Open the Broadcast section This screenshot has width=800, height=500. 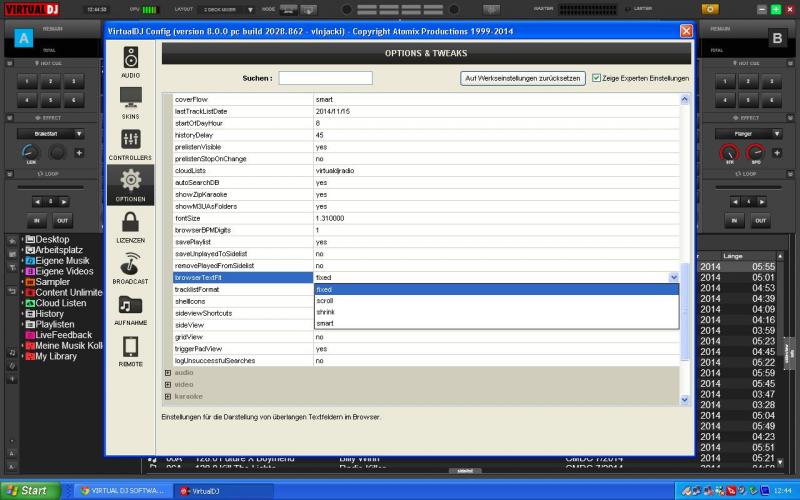pos(131,268)
